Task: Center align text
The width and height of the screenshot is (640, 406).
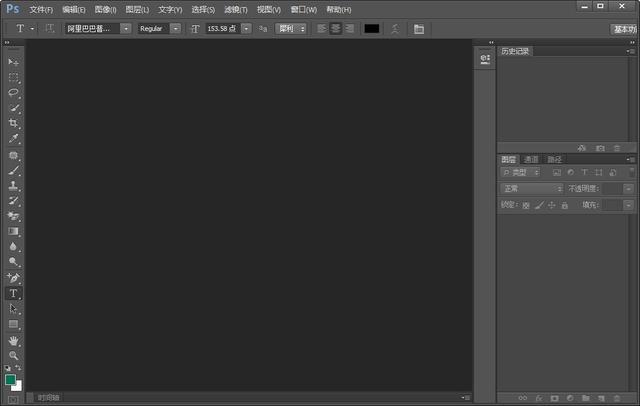Action: coord(336,29)
